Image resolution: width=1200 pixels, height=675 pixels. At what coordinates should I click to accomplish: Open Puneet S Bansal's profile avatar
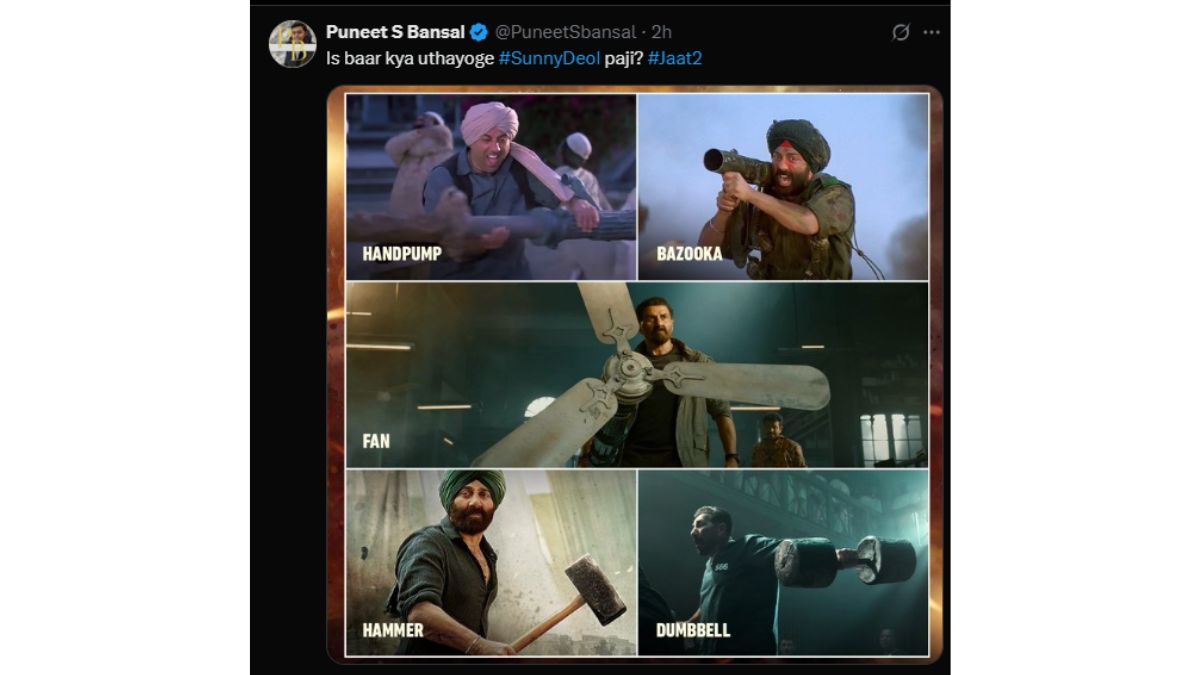coord(292,44)
